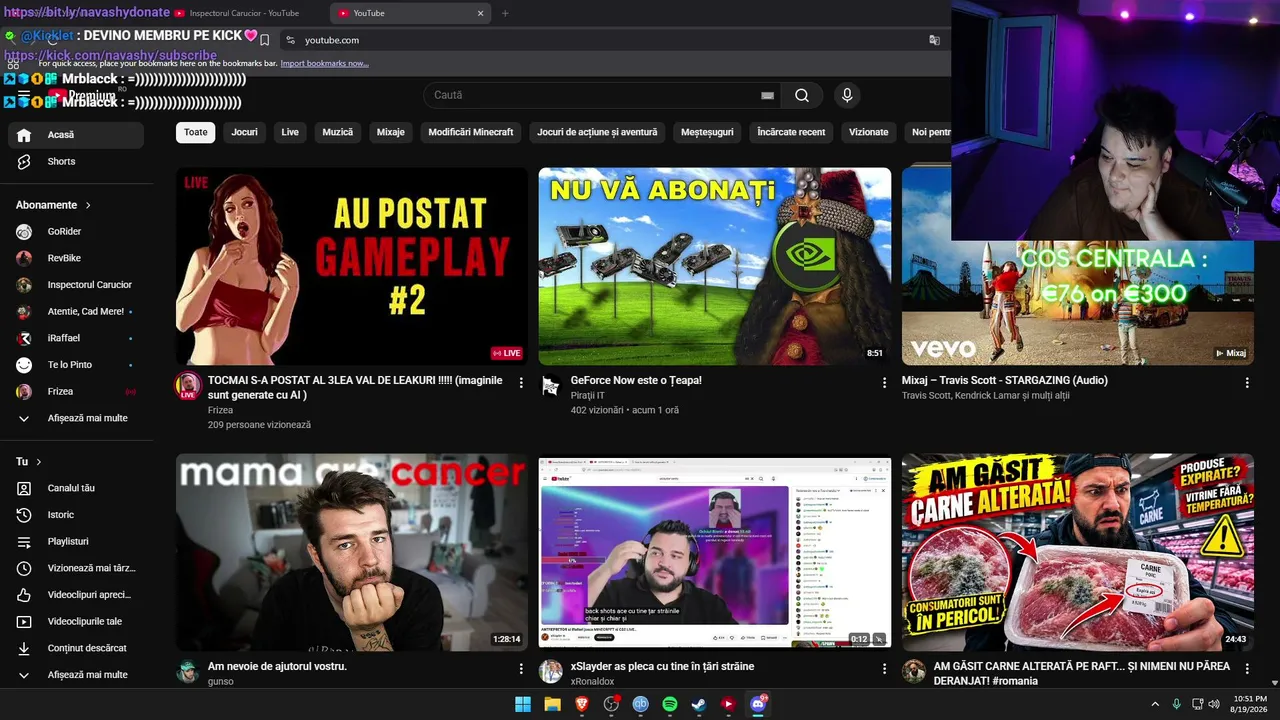Open liked videos thumbs-up icon

[24, 595]
